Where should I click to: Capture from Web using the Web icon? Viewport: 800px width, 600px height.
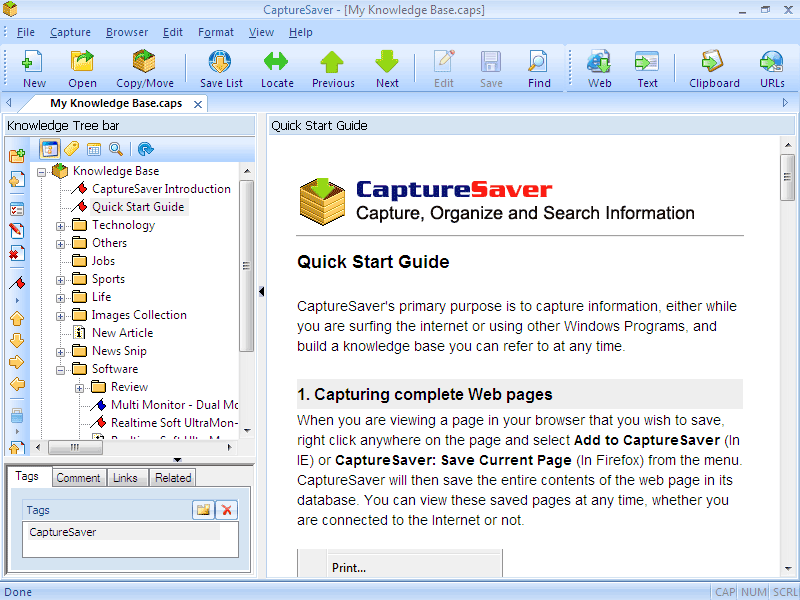click(x=599, y=67)
